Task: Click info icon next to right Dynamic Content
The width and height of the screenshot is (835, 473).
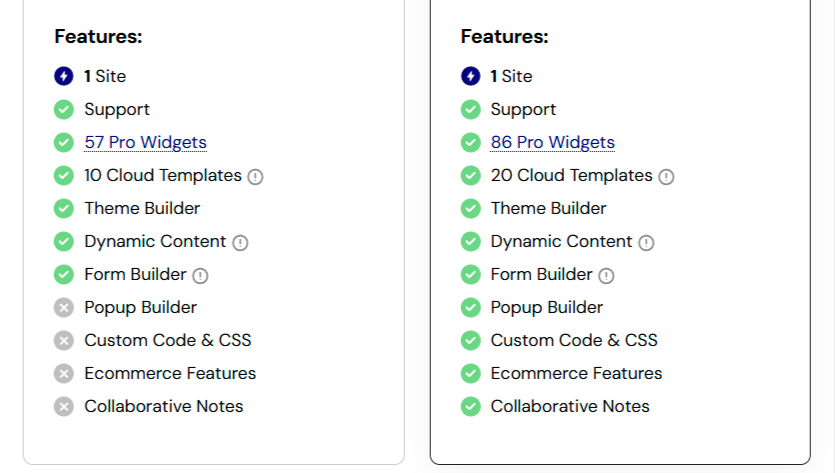Action: (646, 243)
